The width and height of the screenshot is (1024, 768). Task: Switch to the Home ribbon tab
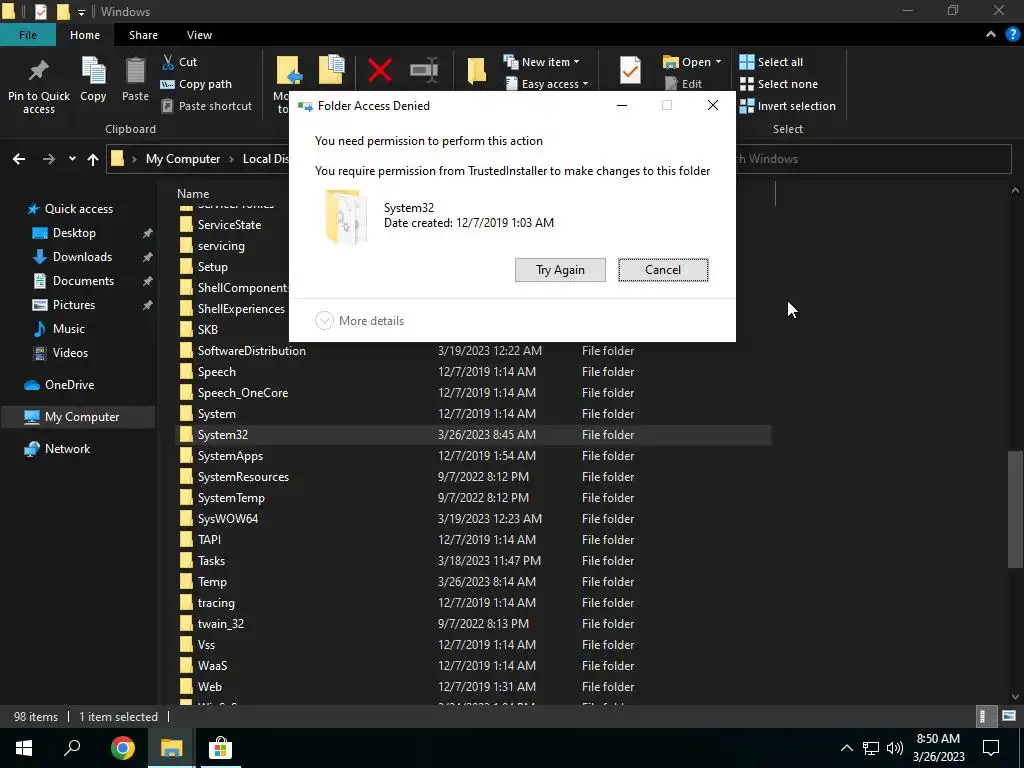[x=85, y=35]
